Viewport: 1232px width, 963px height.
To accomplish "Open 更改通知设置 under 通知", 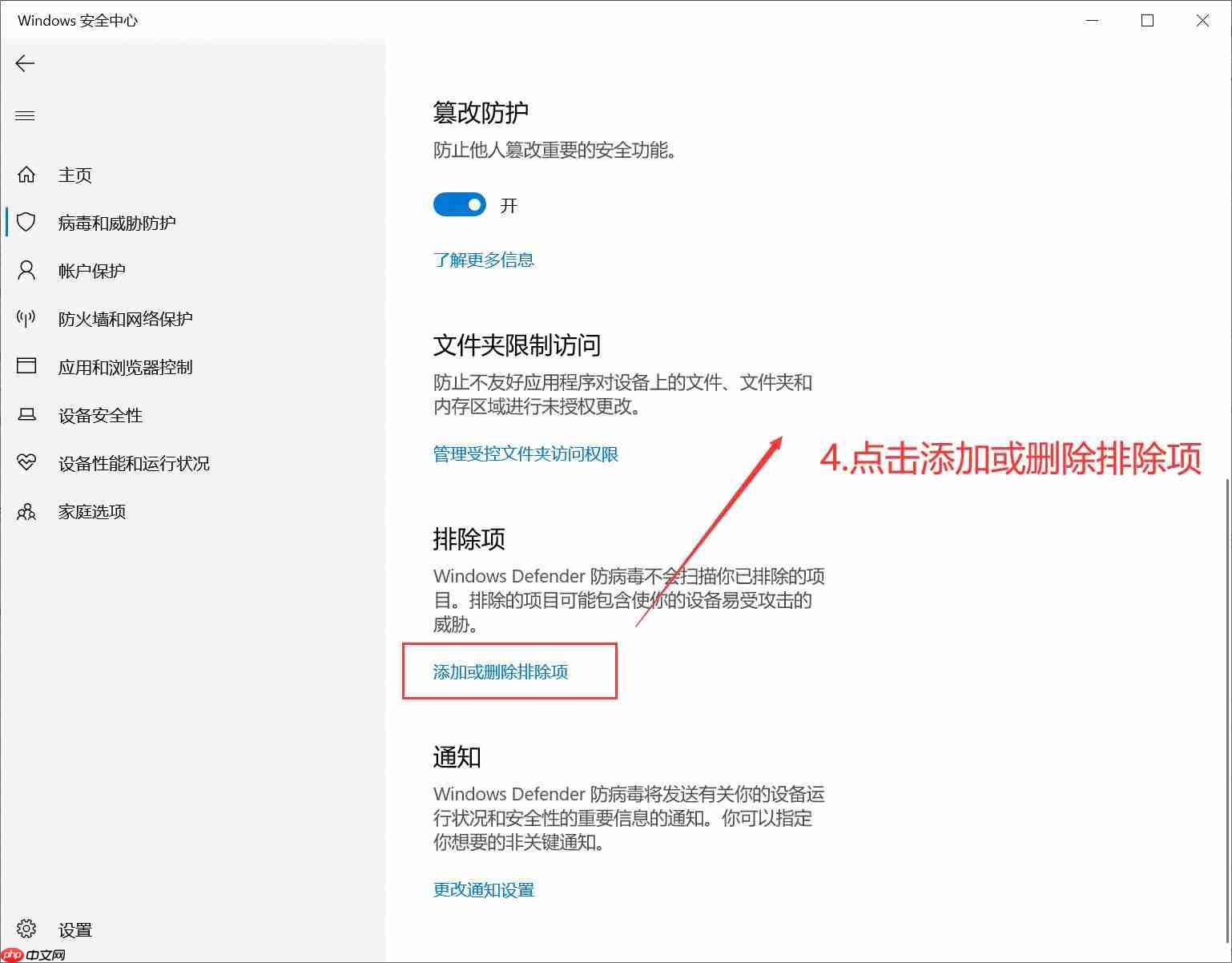I will pyautogui.click(x=482, y=889).
